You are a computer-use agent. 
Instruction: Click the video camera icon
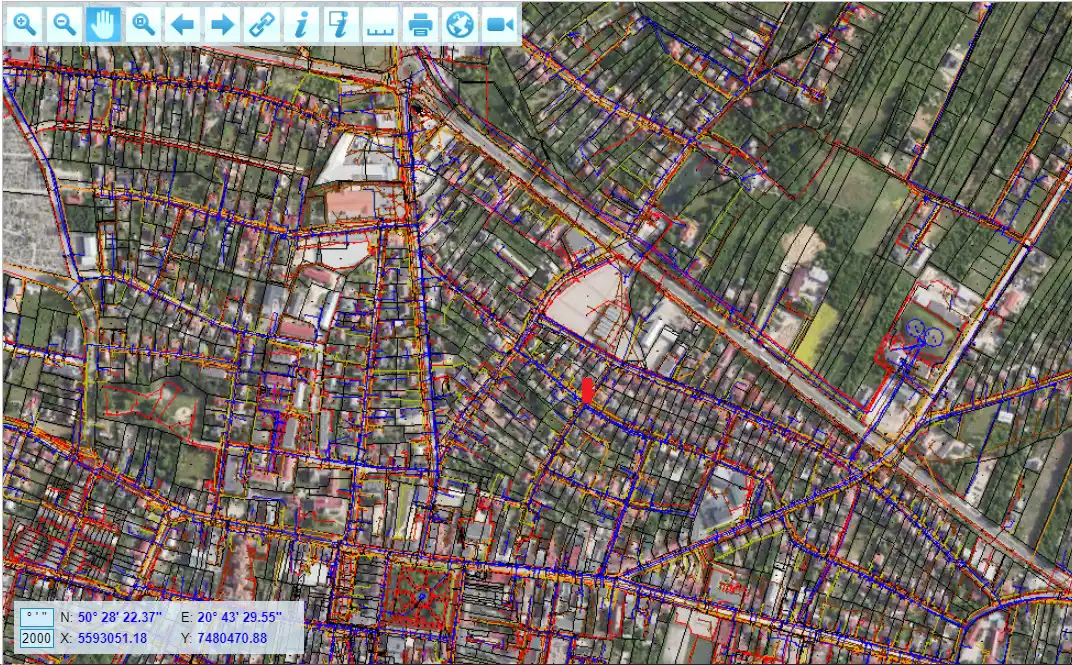[499, 25]
